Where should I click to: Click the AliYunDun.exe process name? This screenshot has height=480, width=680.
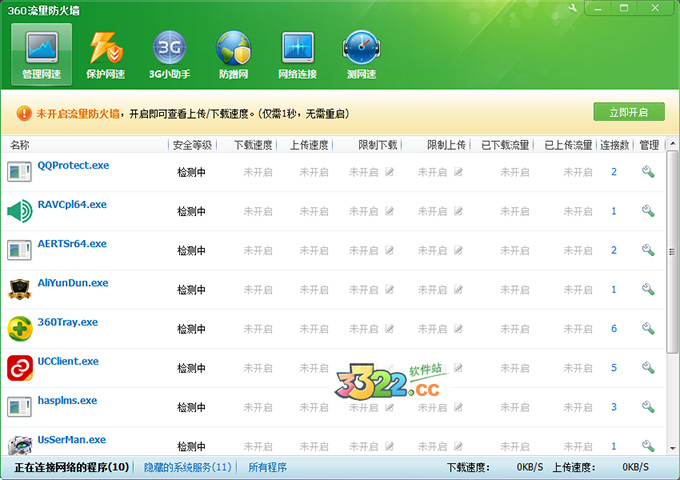72,283
